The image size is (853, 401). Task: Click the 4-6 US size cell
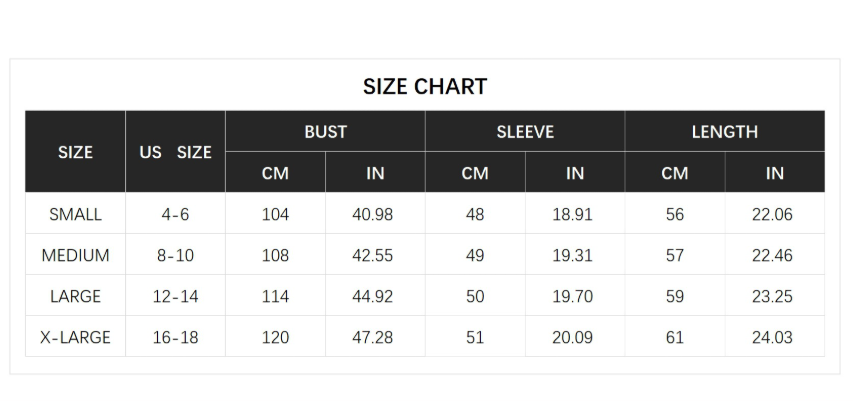click(x=175, y=214)
